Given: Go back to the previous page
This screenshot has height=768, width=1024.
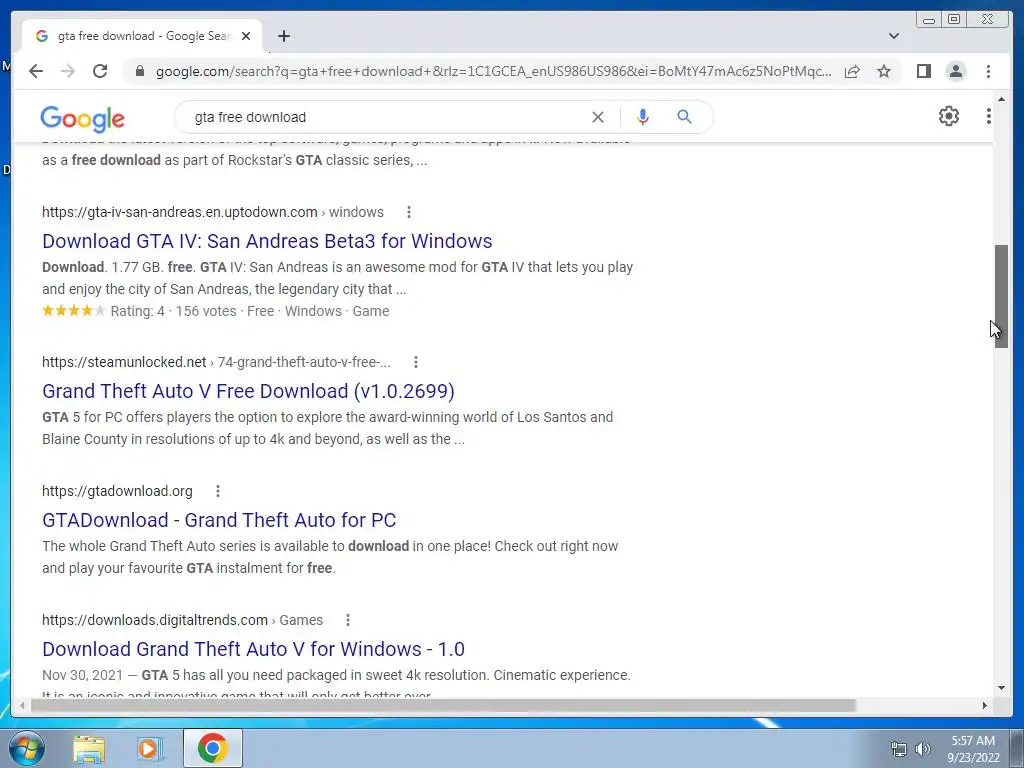Looking at the screenshot, I should [36, 71].
